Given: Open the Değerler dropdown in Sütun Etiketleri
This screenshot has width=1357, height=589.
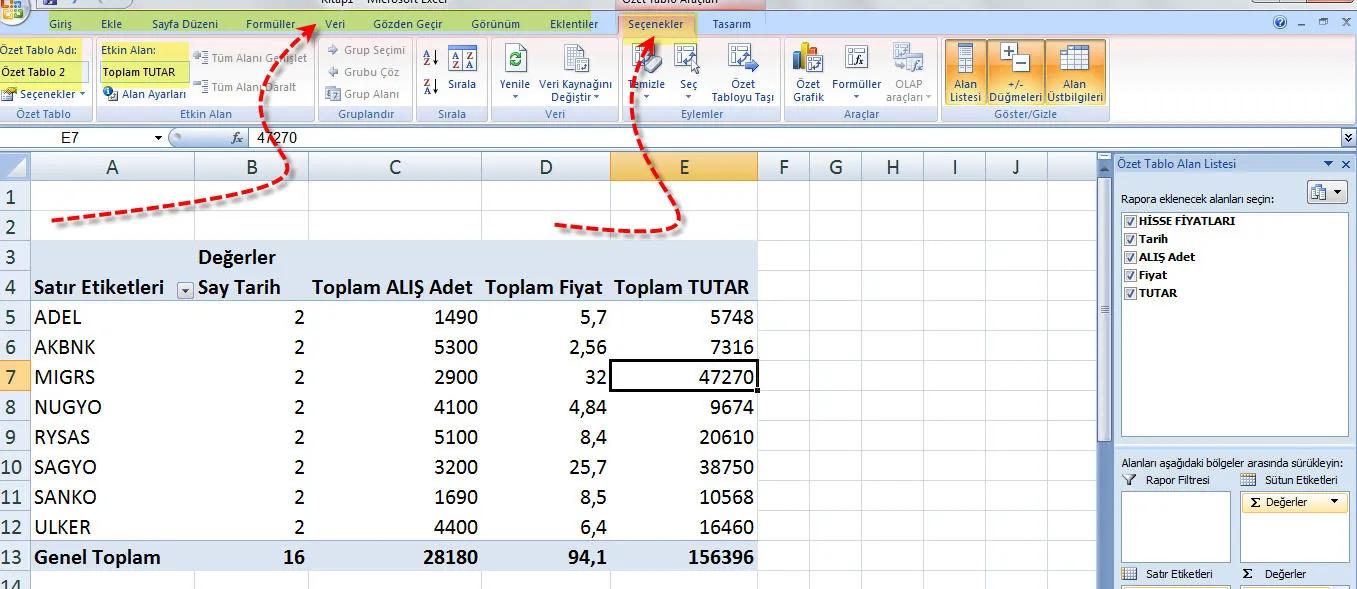Looking at the screenshot, I should click(x=1333, y=502).
